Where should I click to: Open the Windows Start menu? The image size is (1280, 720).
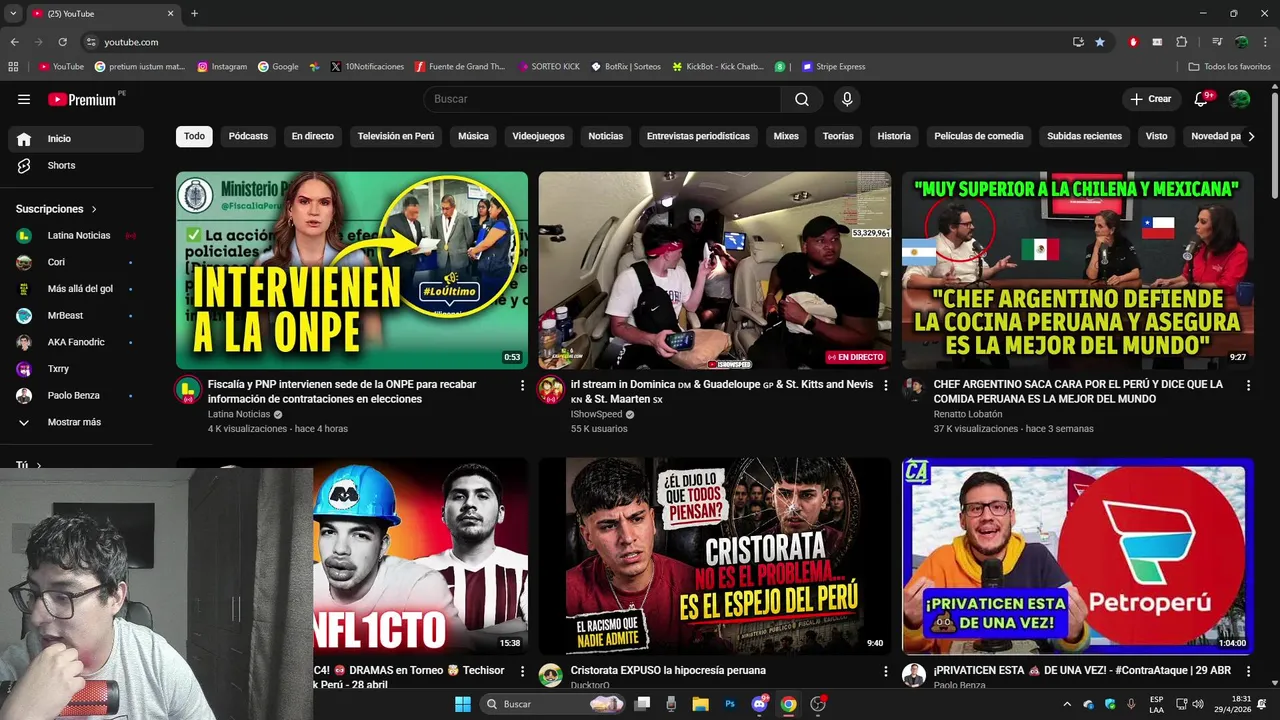click(463, 704)
